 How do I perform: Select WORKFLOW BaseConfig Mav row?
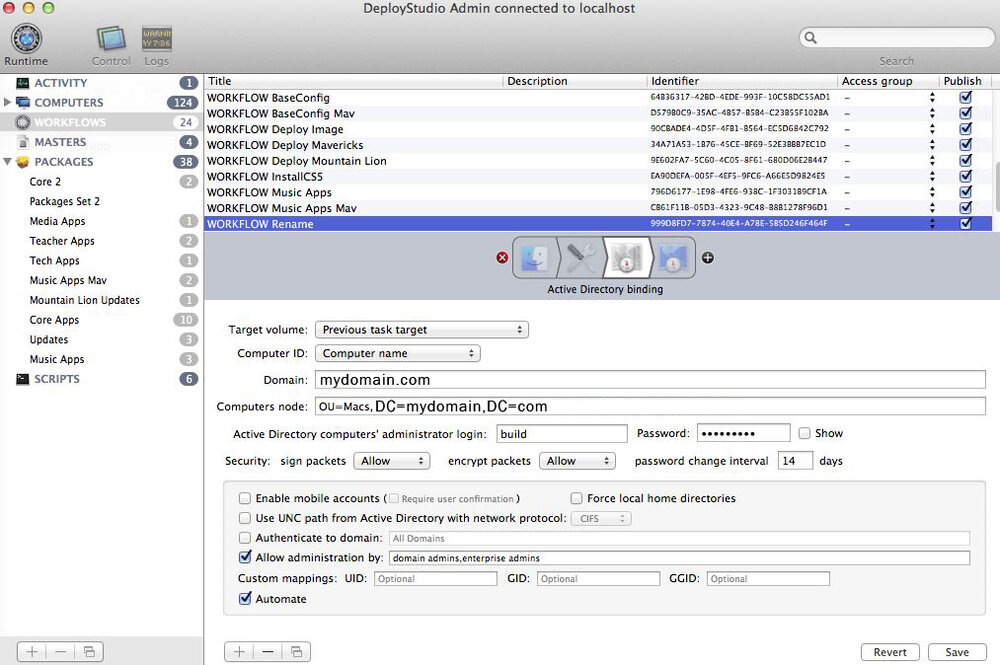598,113
